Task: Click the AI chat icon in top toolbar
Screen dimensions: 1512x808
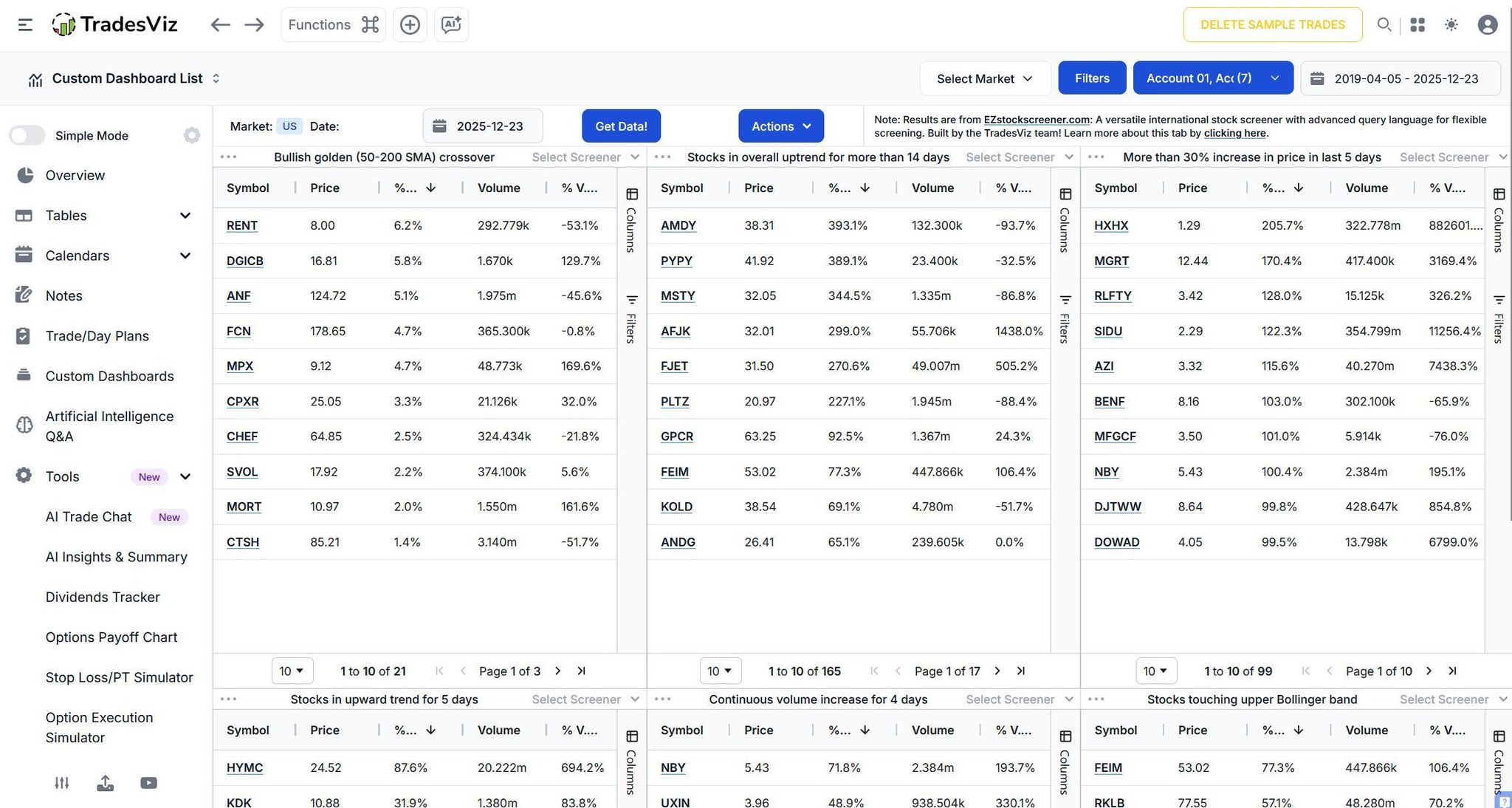Action: coord(451,24)
